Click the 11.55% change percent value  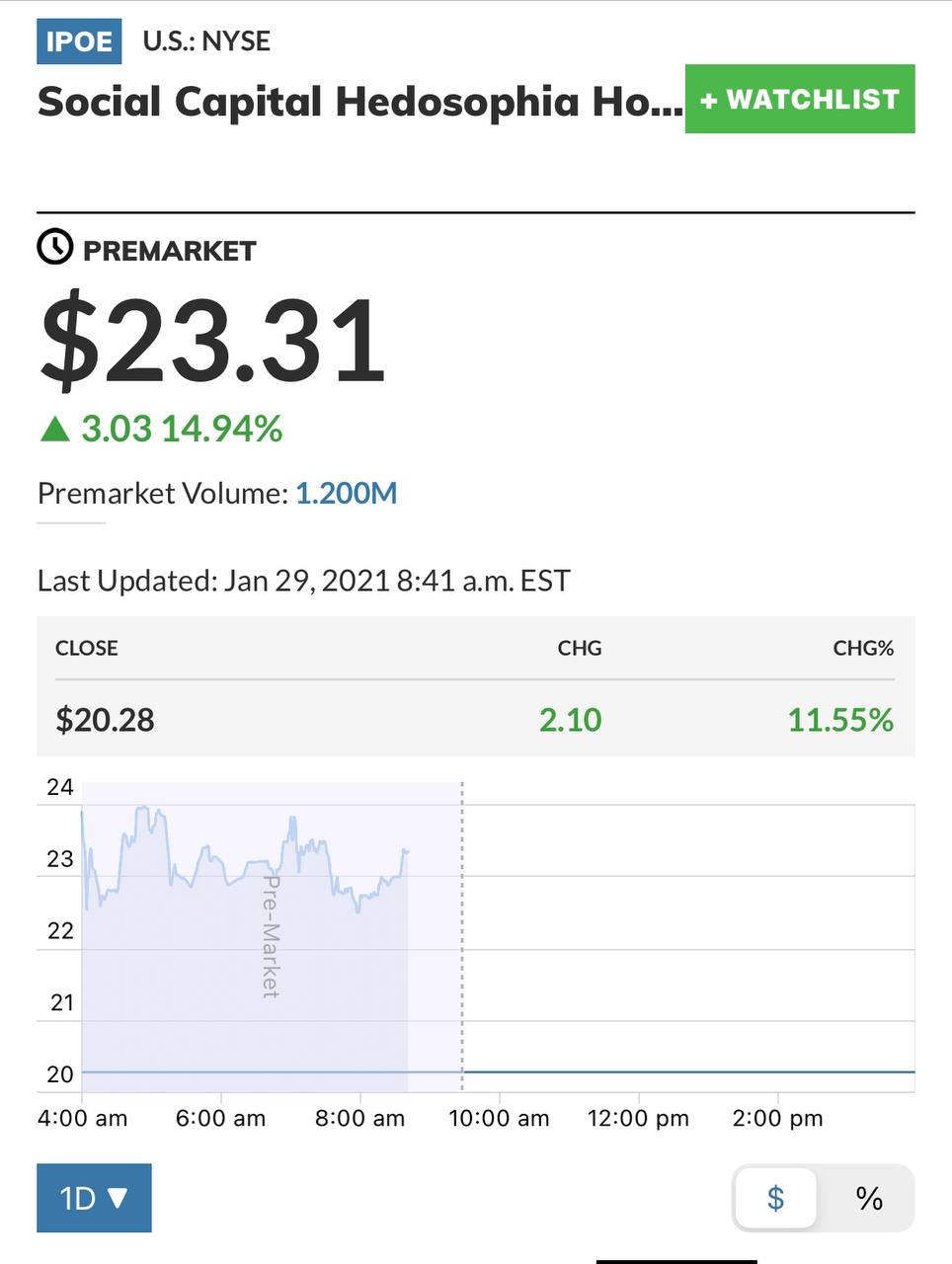[x=839, y=719]
